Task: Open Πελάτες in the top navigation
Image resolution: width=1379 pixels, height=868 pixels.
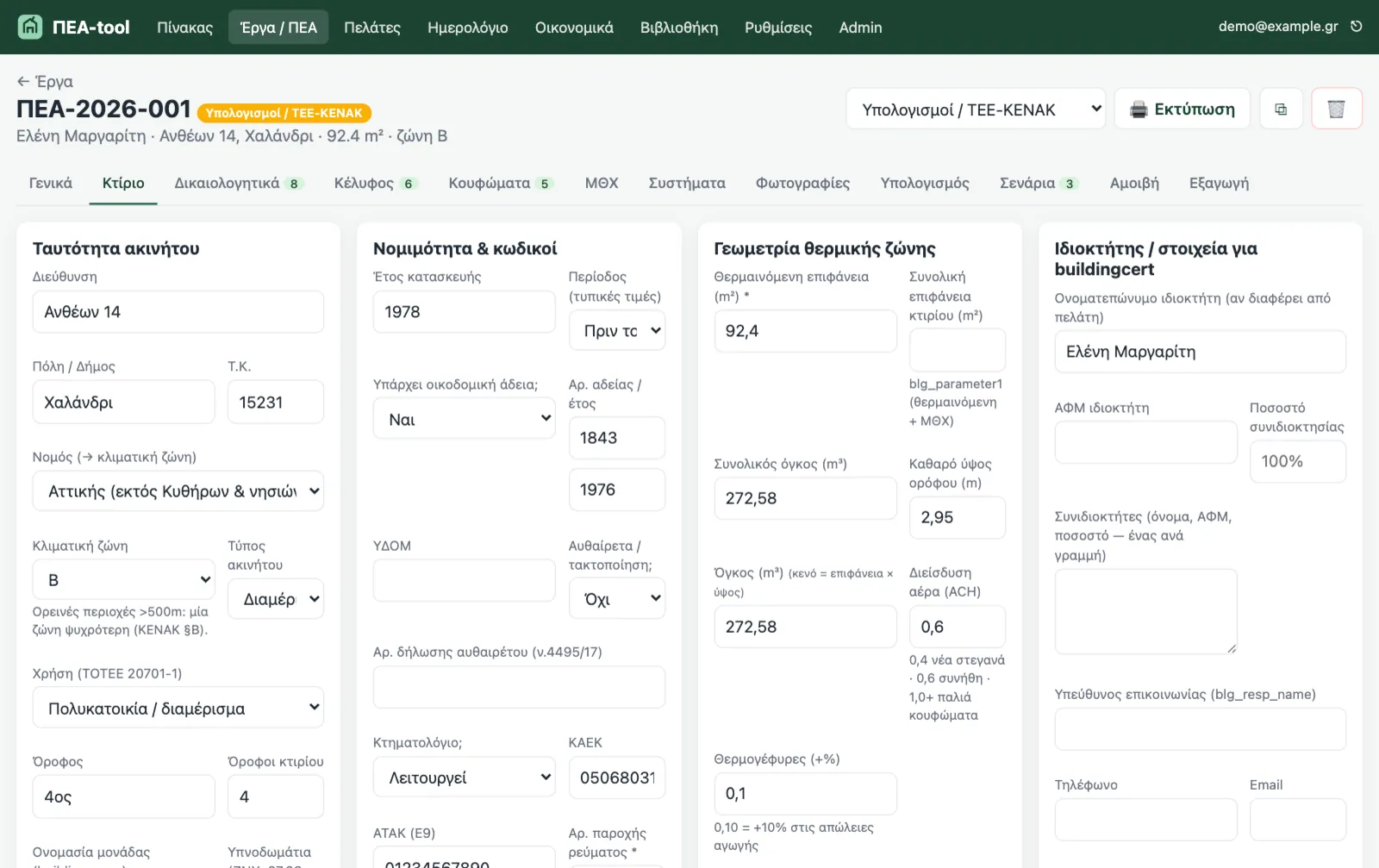Action: (372, 28)
